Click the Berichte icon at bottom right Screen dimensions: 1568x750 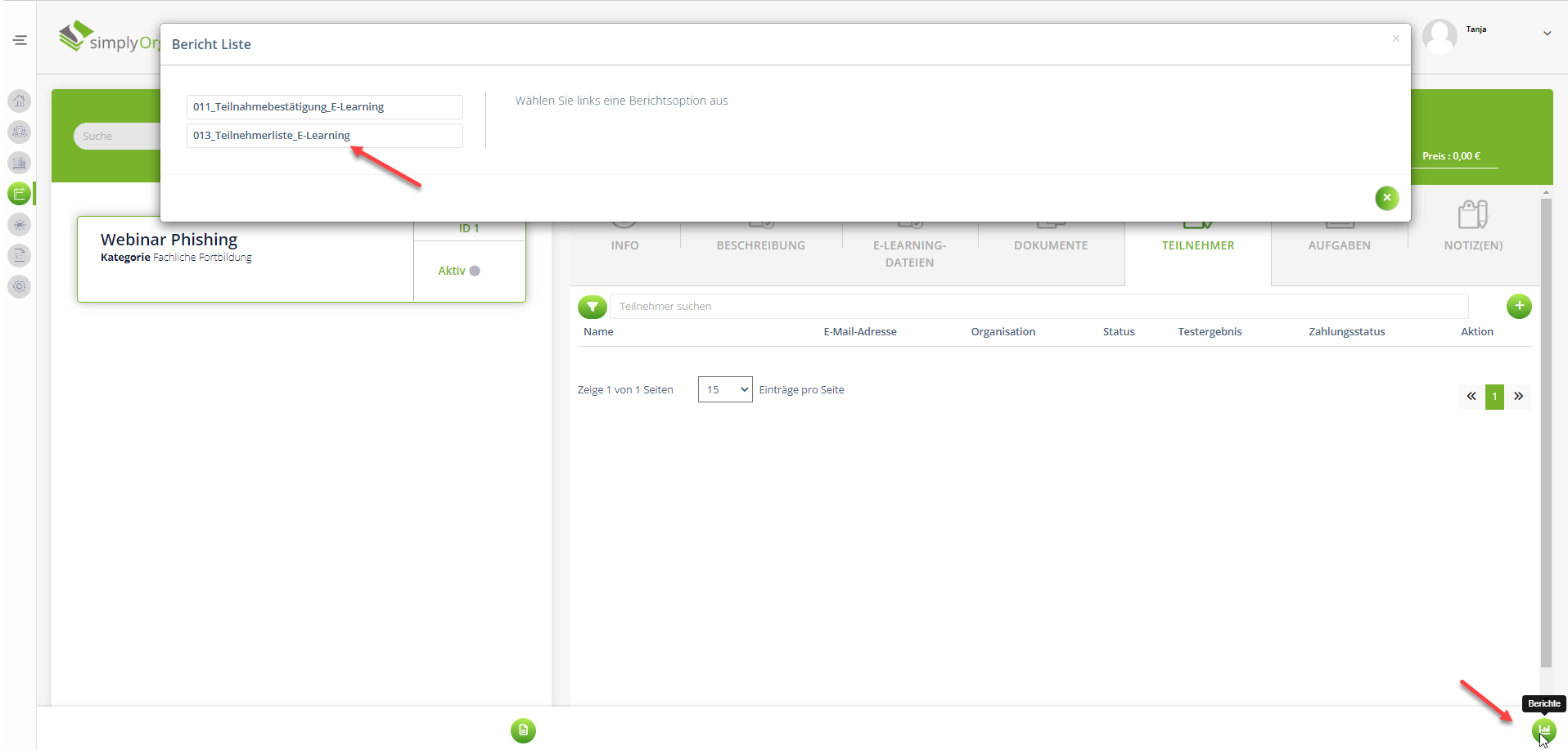pyautogui.click(x=1543, y=730)
